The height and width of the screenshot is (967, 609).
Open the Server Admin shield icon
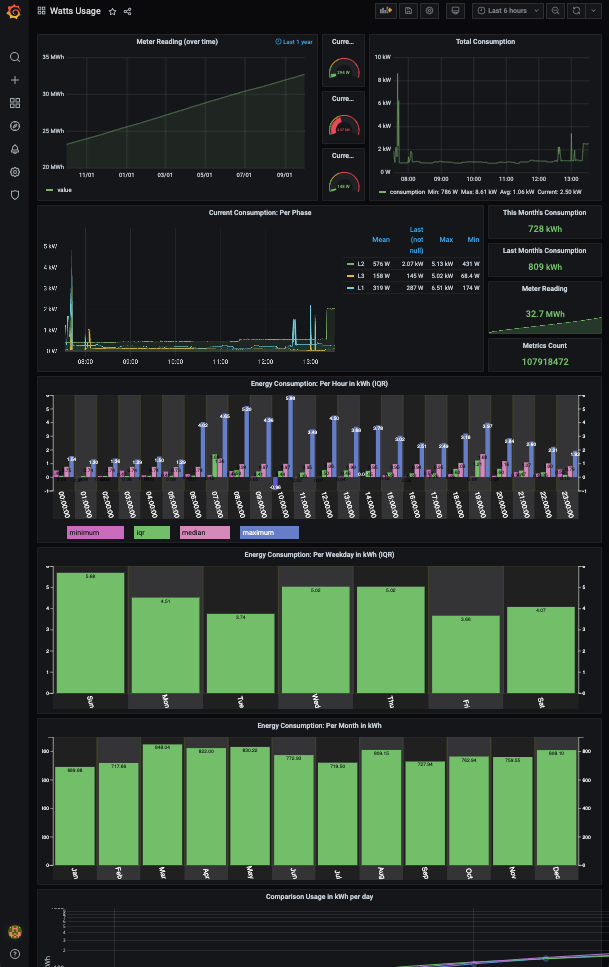coord(15,195)
